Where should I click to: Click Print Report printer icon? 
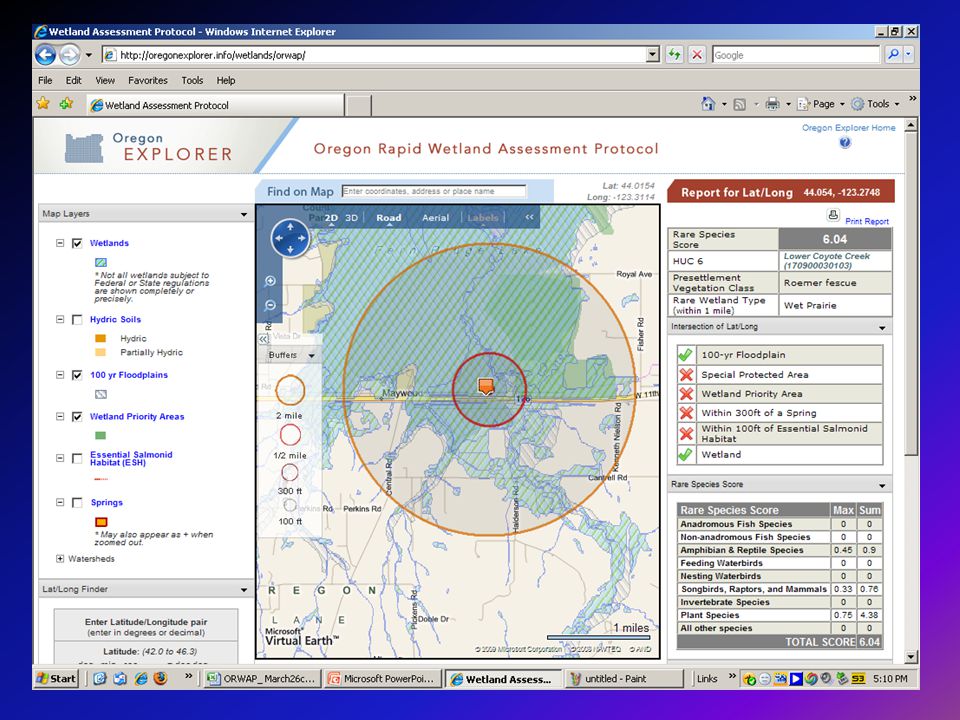[833, 215]
